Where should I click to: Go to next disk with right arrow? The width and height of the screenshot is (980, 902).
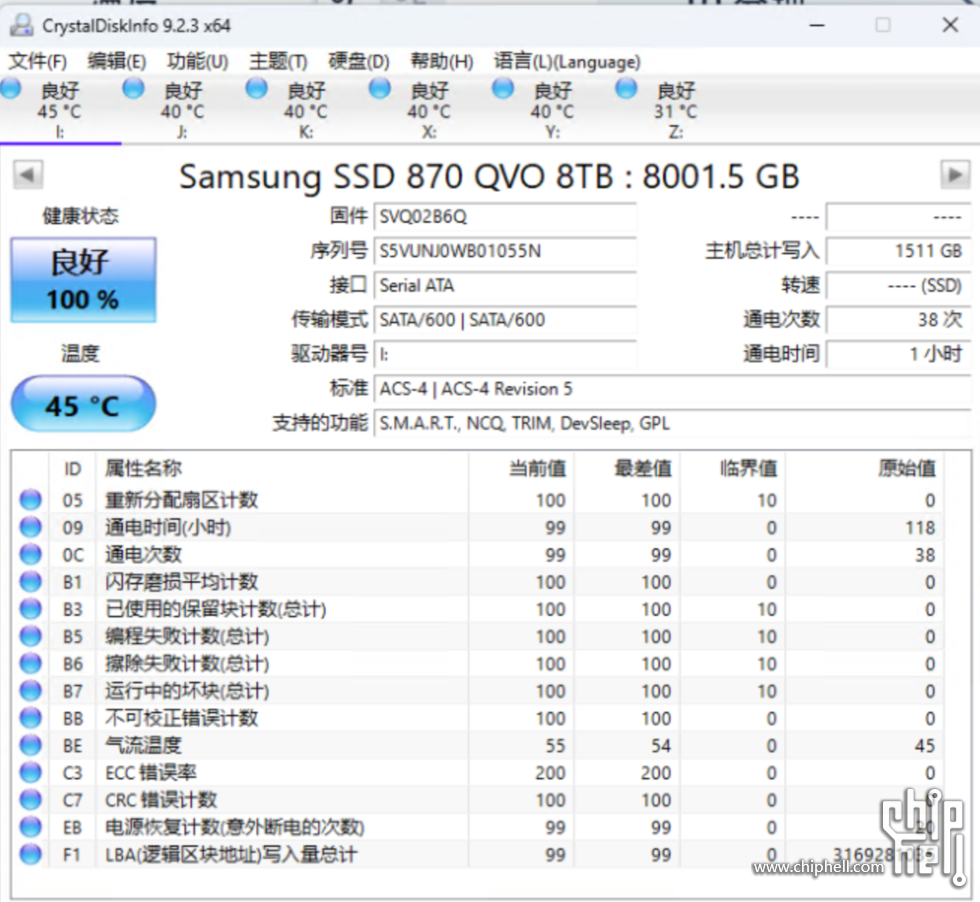point(955,174)
